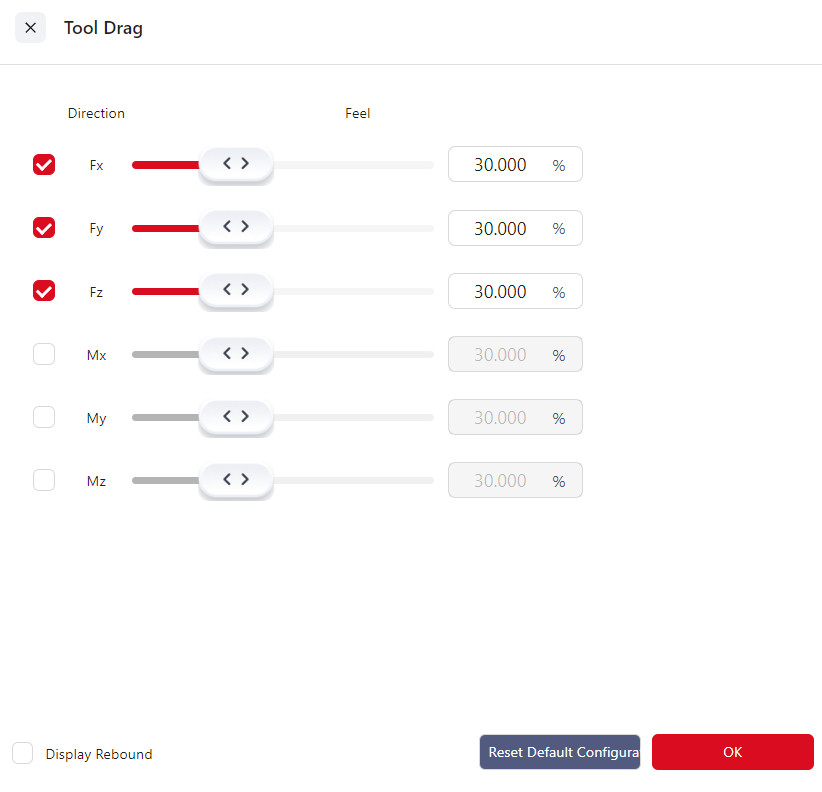Enable the Mx direction checkbox

(x=44, y=354)
